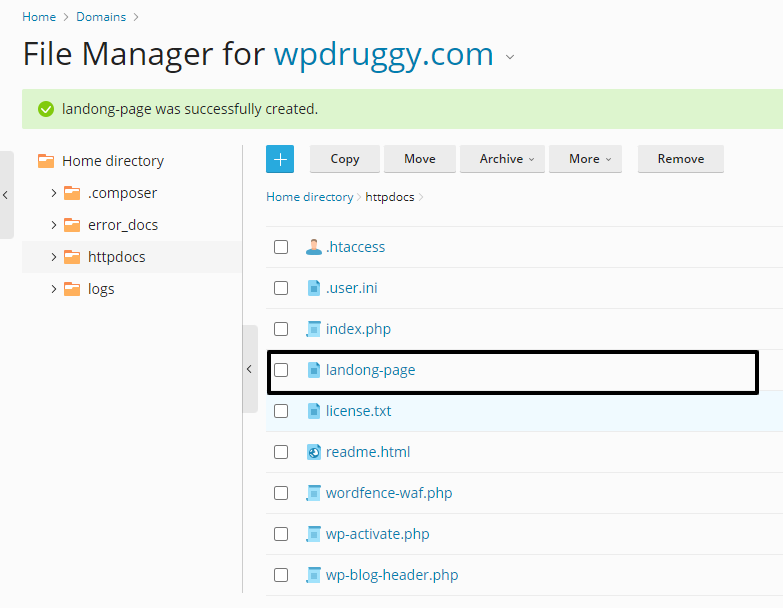
Task: Click the .htaccess user icon
Action: (x=314, y=247)
